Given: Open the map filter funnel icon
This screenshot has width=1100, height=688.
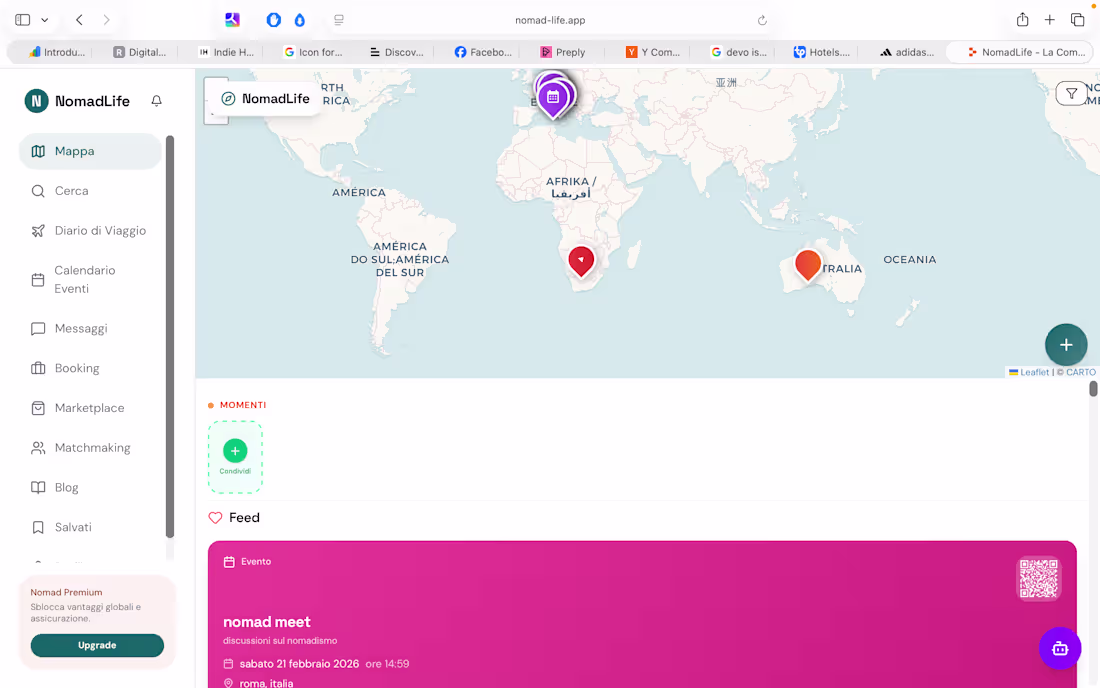Looking at the screenshot, I should [x=1071, y=93].
